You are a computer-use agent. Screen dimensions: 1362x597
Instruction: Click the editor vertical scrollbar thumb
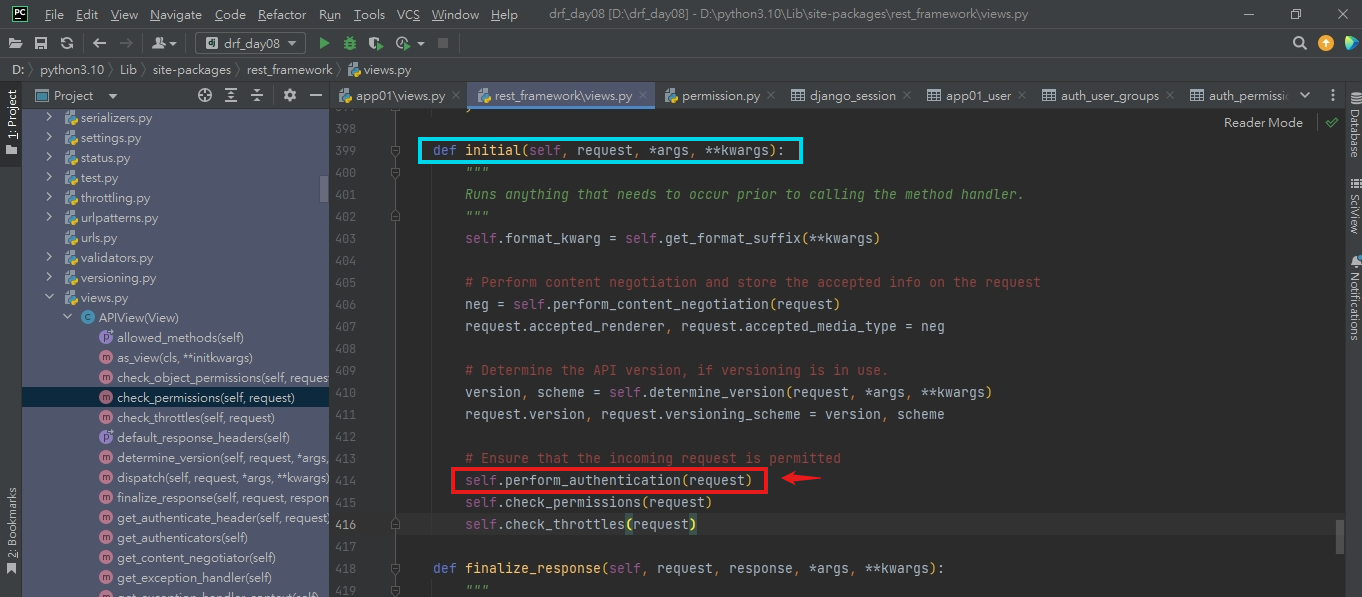coord(1339,536)
